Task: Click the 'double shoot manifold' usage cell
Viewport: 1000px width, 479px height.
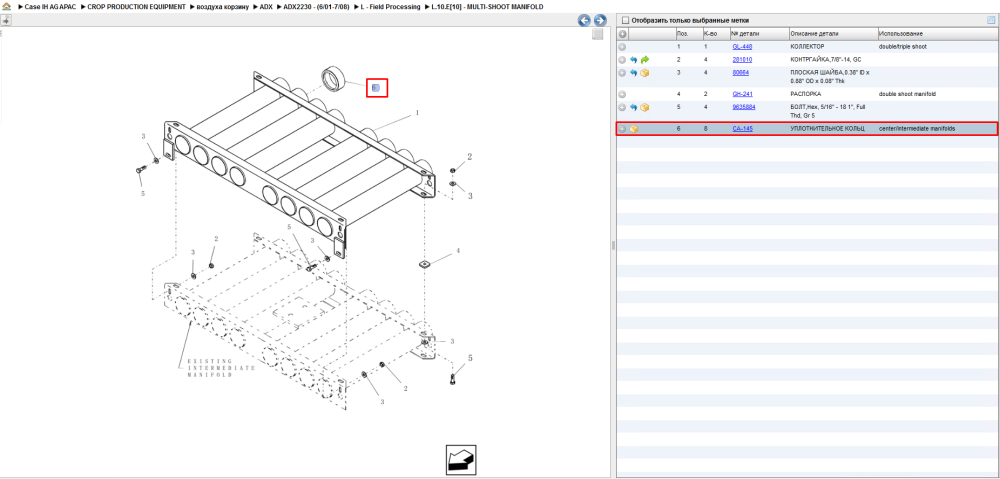Action: [x=908, y=94]
